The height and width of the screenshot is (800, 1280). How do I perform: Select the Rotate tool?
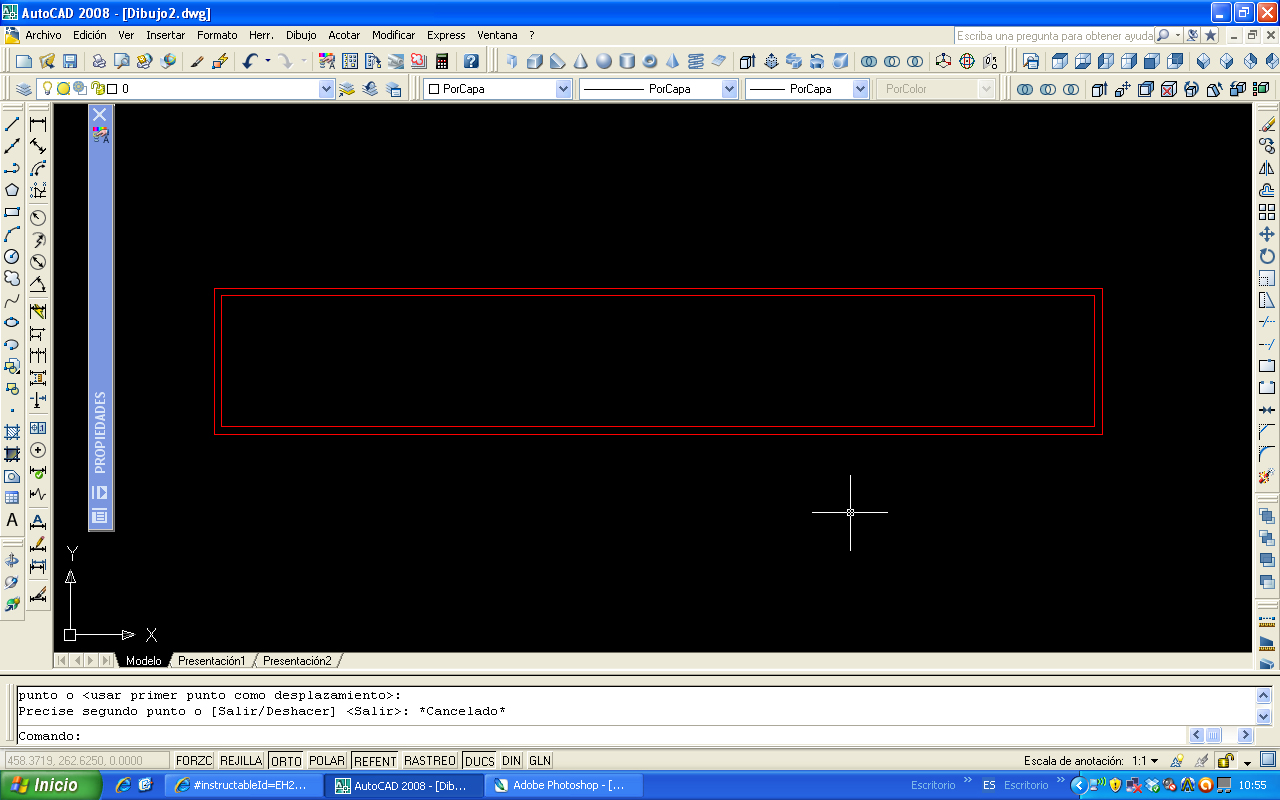pyautogui.click(x=1267, y=256)
